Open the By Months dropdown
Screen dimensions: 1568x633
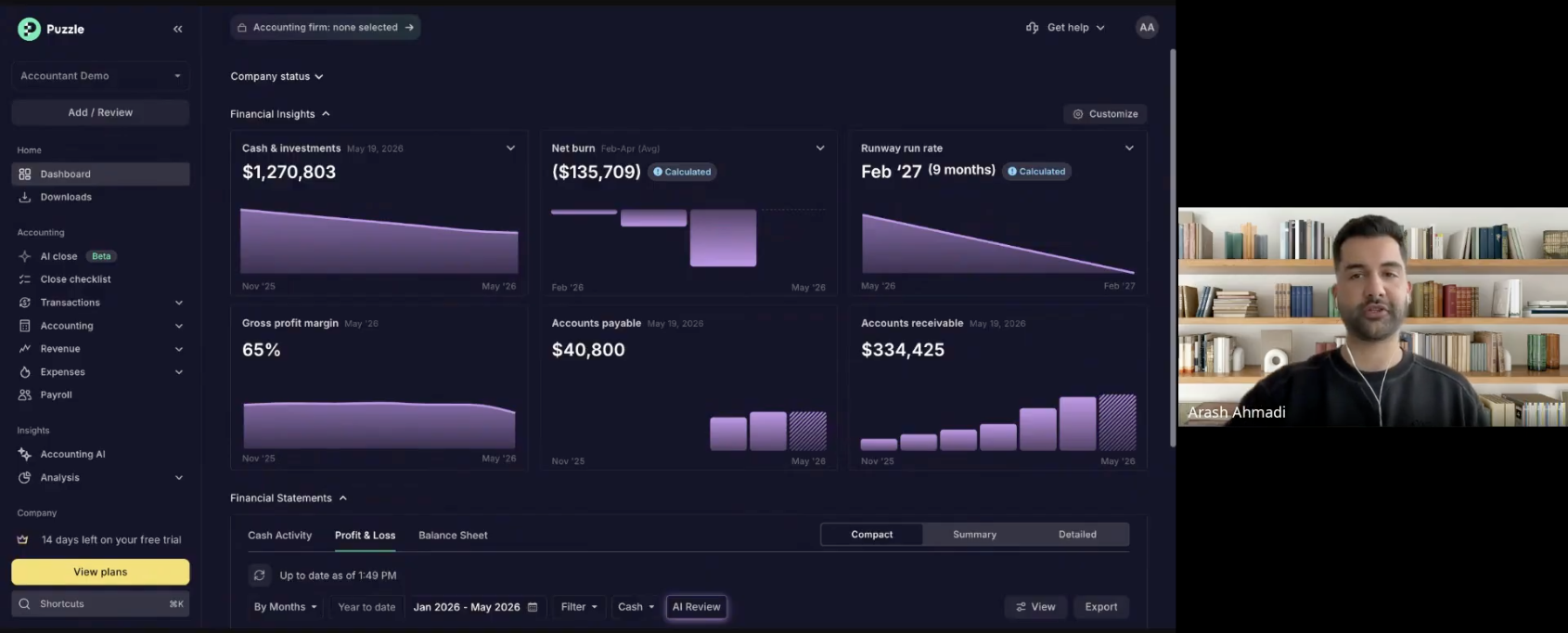(x=285, y=607)
